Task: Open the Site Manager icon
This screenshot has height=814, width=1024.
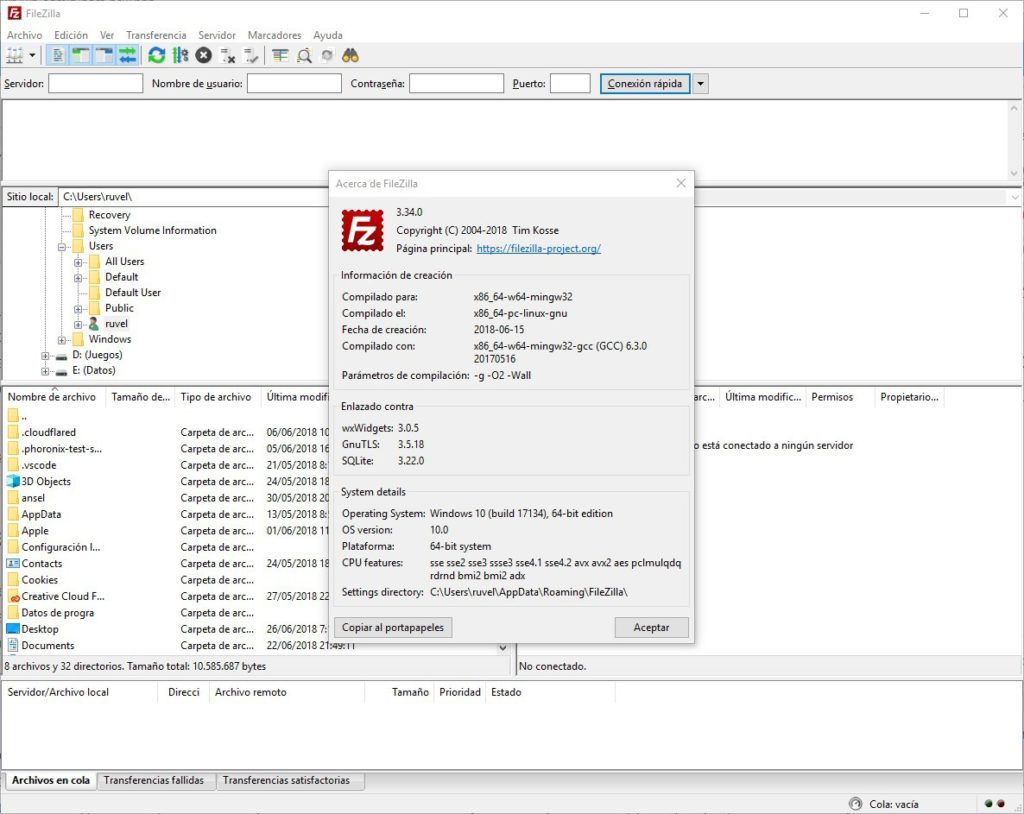Action: tap(14, 56)
